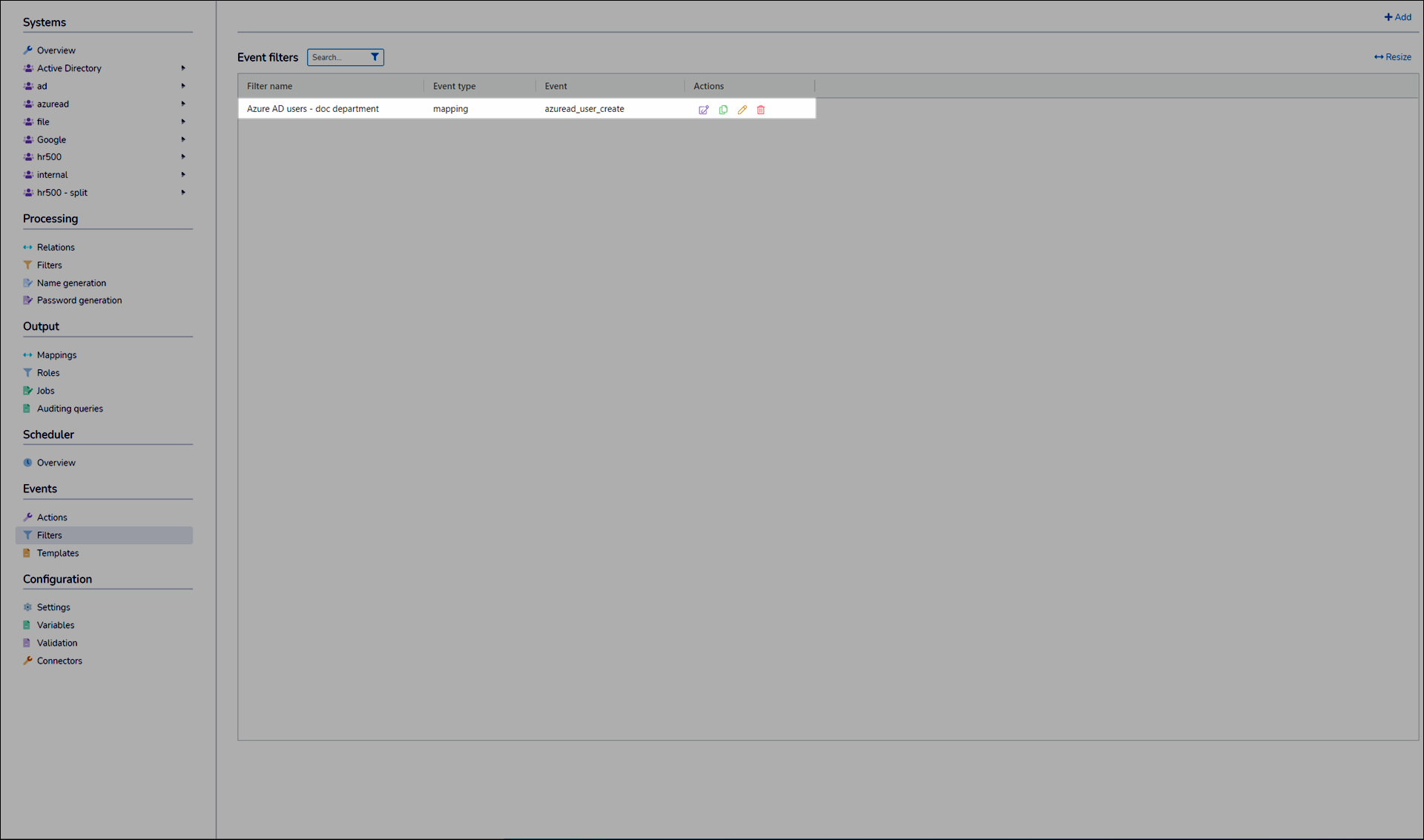Expand the Google system arrow
This screenshot has height=840, width=1424.
click(183, 139)
